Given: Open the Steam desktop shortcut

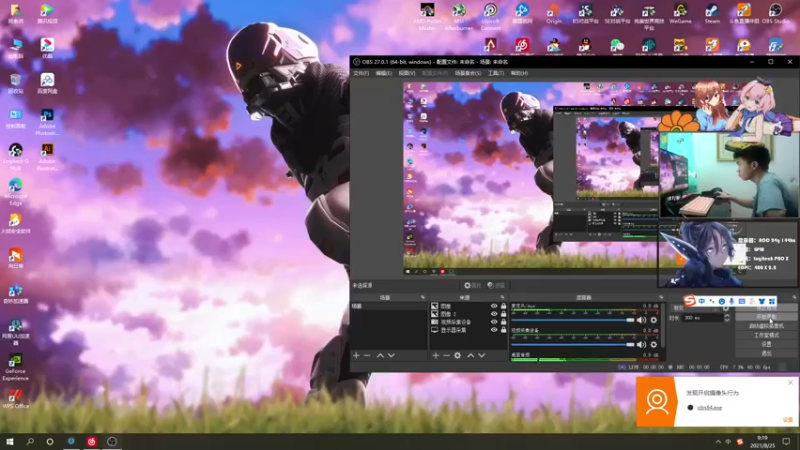Looking at the screenshot, I should 712,14.
